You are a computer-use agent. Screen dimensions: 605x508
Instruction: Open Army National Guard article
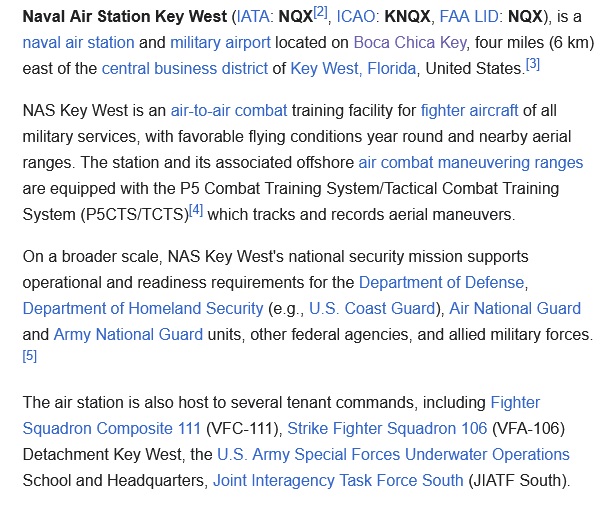point(128,334)
